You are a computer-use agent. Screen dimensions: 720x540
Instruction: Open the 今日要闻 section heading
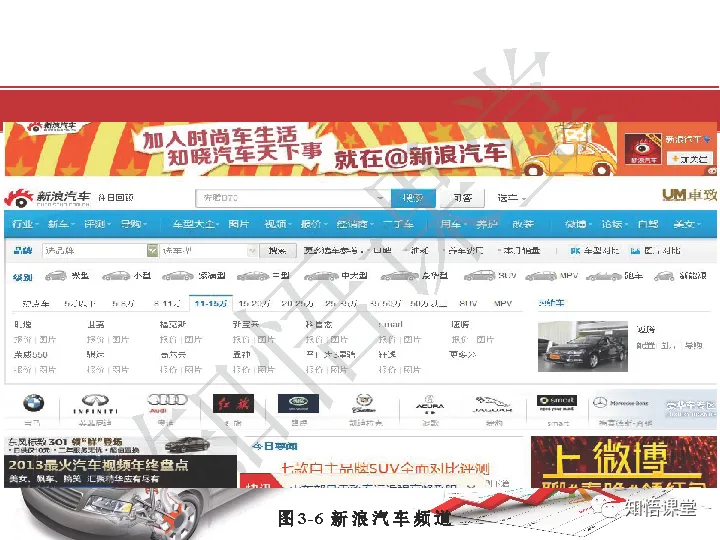pyautogui.click(x=275, y=446)
